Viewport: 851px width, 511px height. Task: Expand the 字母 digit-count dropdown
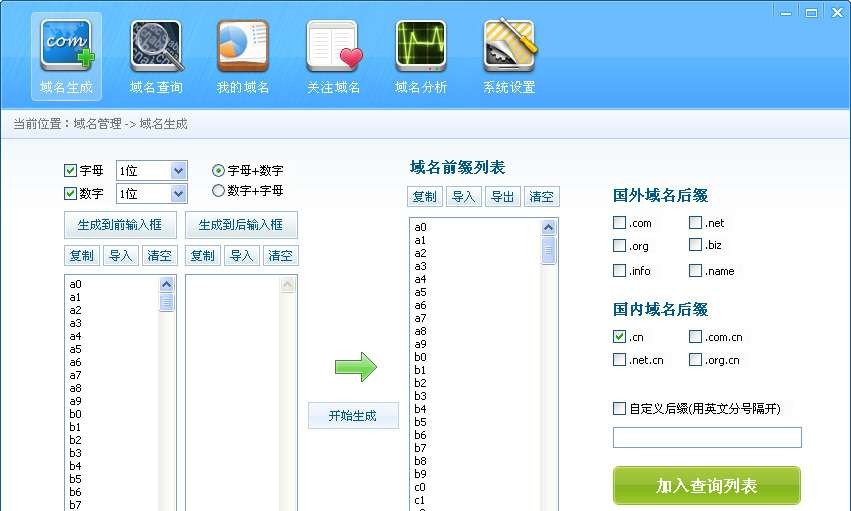click(x=179, y=171)
